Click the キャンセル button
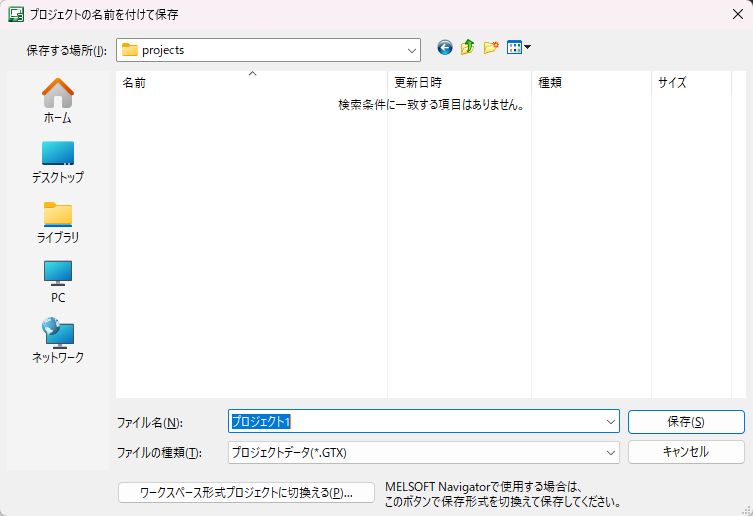The image size is (753, 516). click(685, 452)
